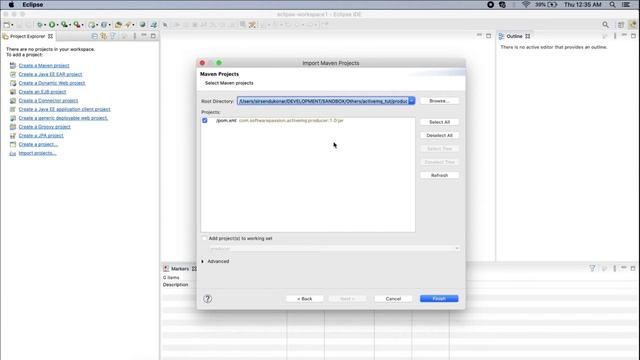
Task: Click the Create a project... link
Action: pos(38,144)
